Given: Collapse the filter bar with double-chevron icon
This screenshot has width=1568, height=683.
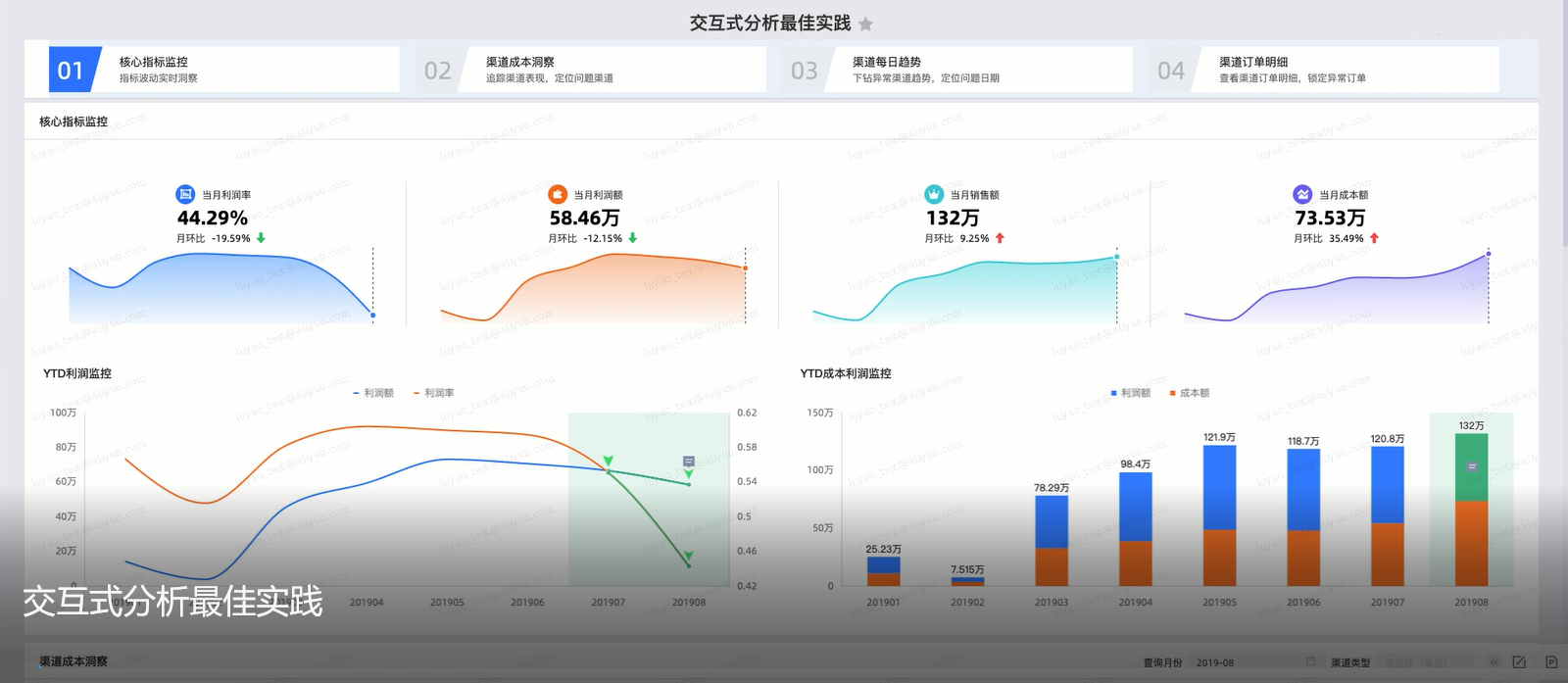Looking at the screenshot, I should click(1494, 662).
